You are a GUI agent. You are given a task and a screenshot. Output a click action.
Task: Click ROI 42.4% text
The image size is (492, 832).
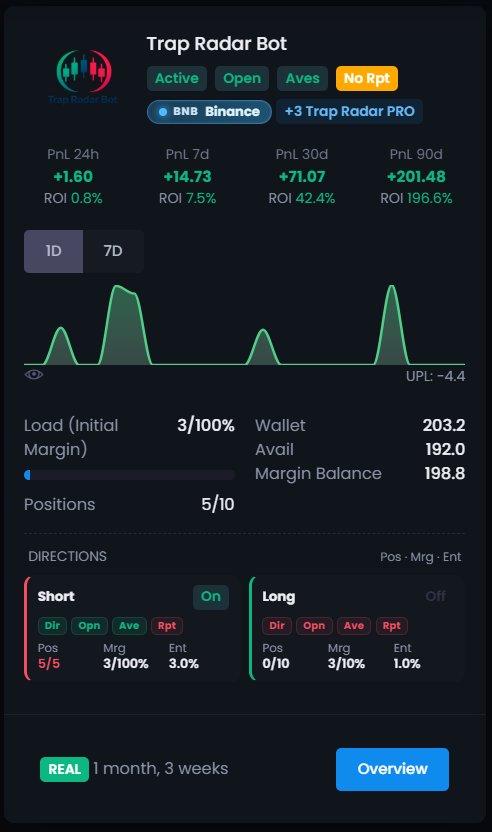pos(302,198)
